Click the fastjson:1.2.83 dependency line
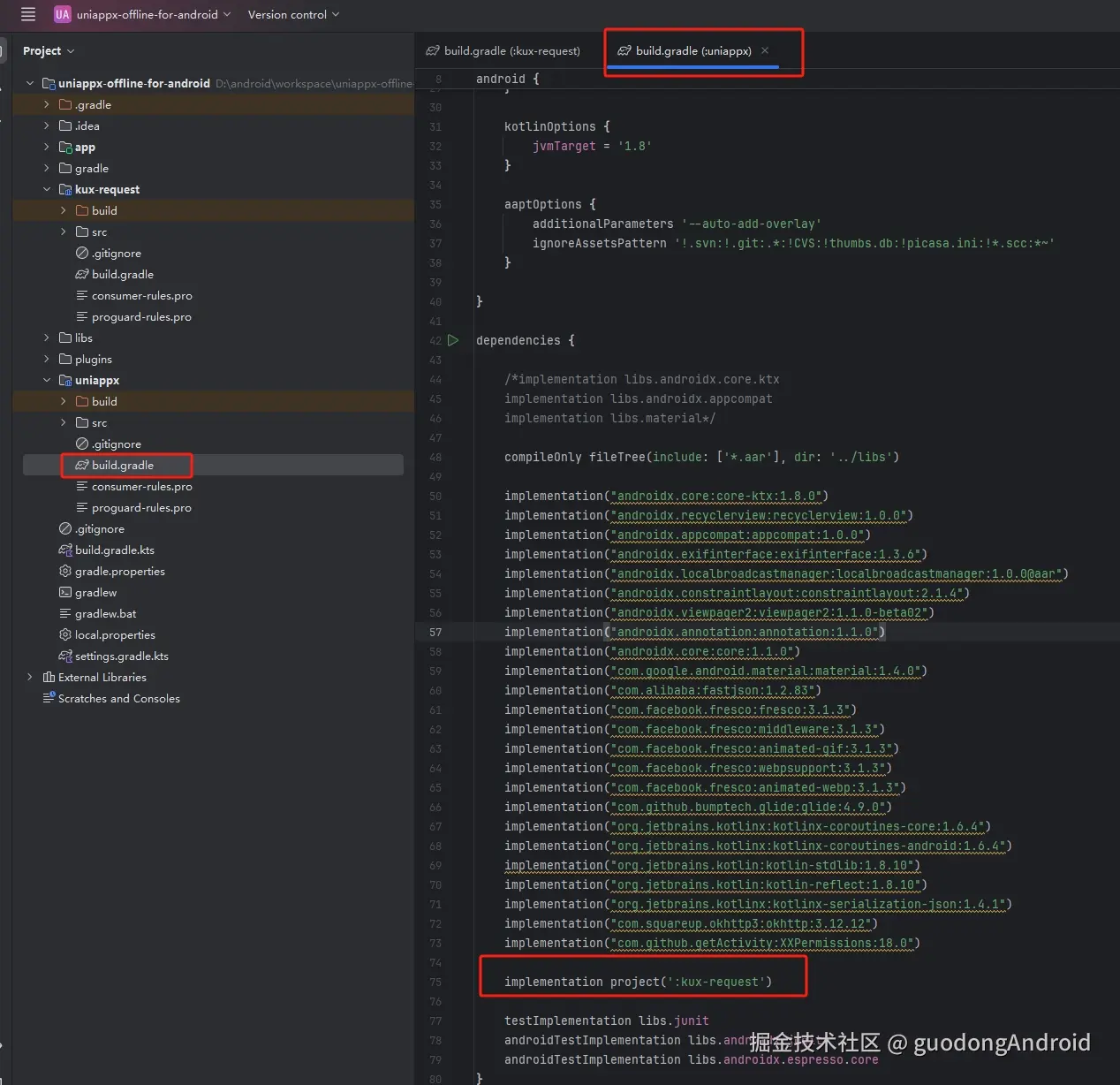1120x1085 pixels. click(x=662, y=690)
